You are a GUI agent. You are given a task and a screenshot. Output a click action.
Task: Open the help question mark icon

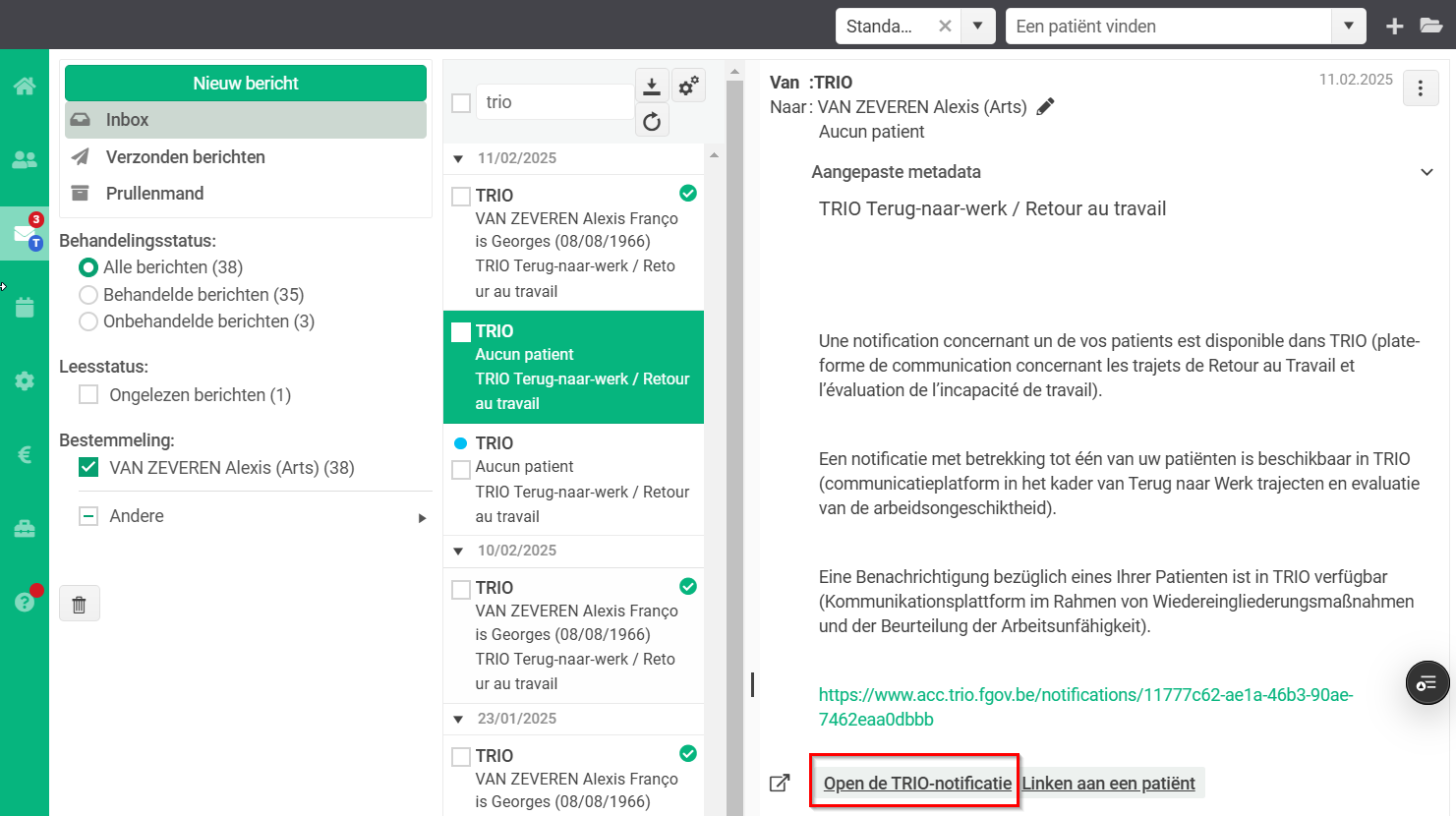25,602
